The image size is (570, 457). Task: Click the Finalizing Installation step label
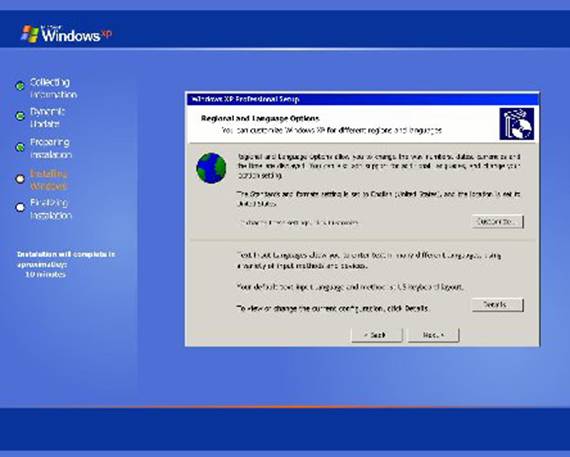pos(51,209)
